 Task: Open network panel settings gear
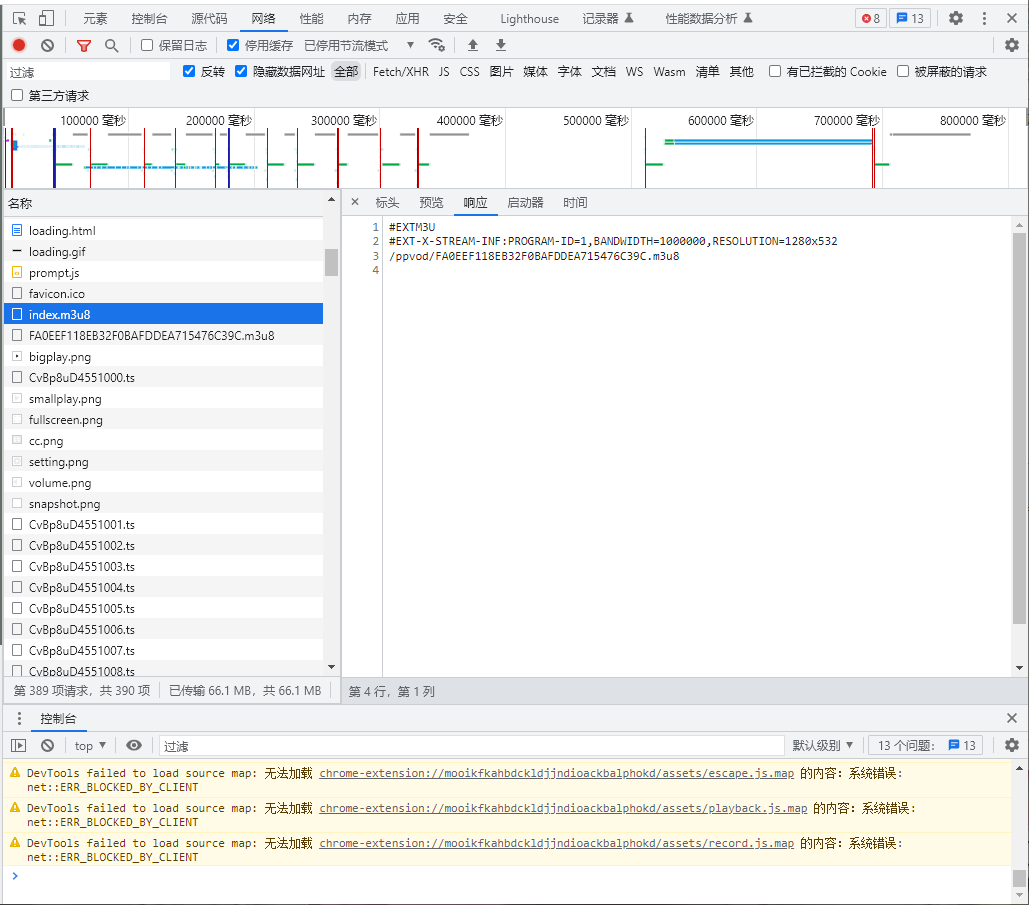point(1012,45)
